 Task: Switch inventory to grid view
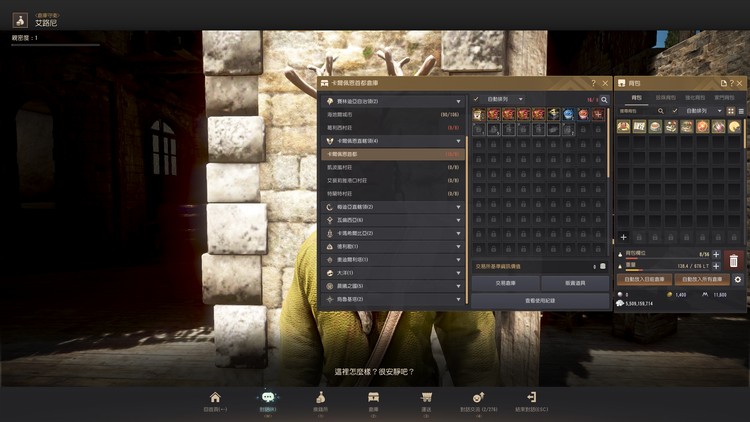point(730,110)
